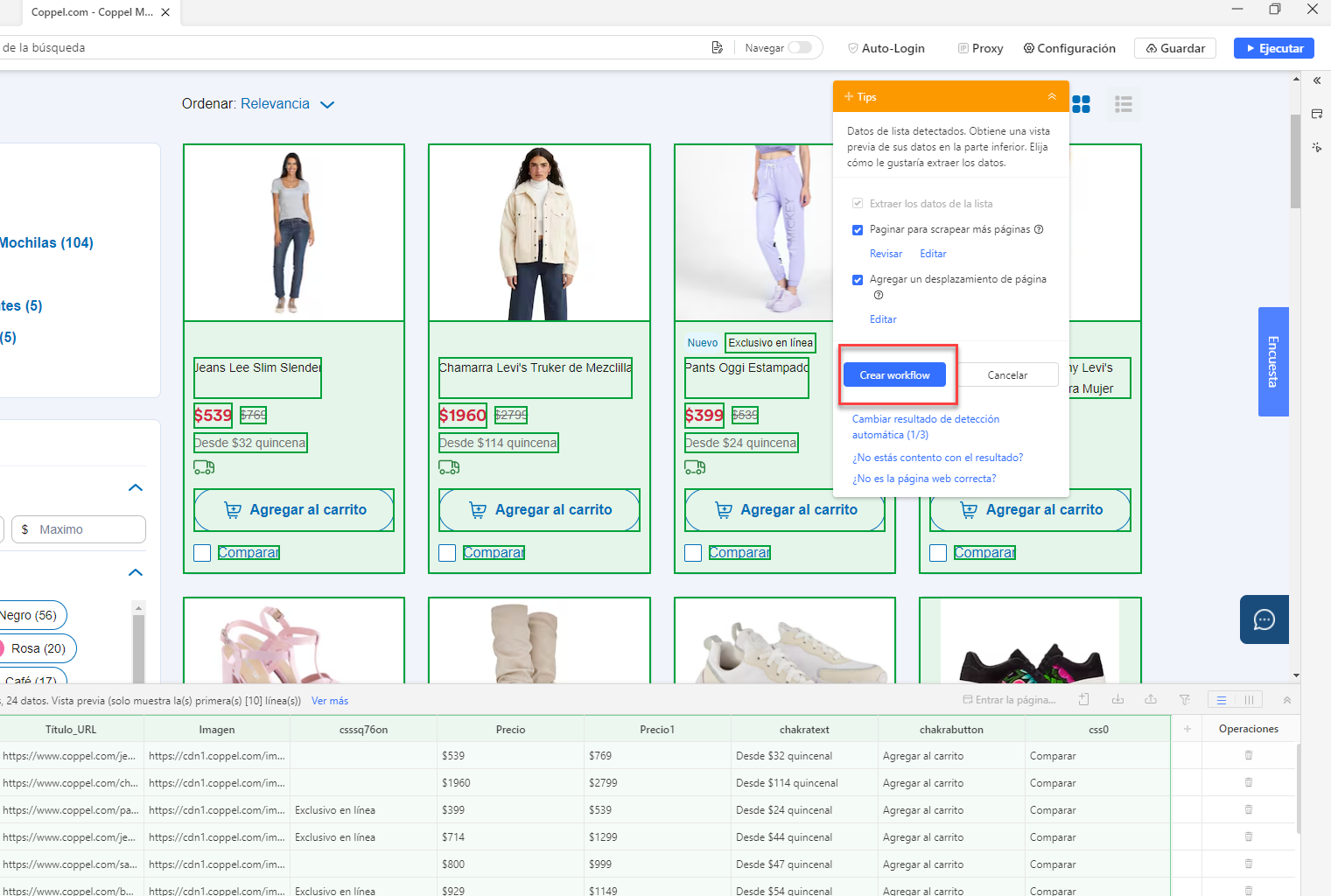Click the filter funnel icon
1331x896 pixels.
click(x=1184, y=699)
